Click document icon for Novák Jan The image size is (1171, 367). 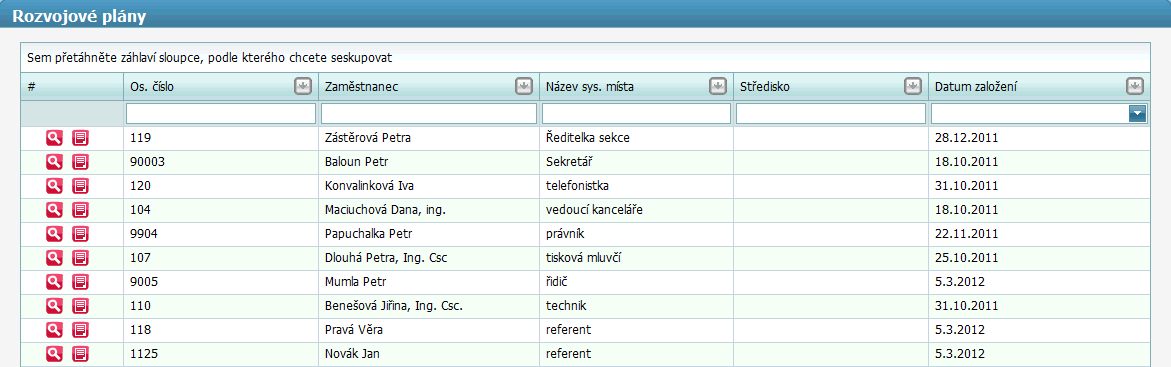click(x=80, y=354)
